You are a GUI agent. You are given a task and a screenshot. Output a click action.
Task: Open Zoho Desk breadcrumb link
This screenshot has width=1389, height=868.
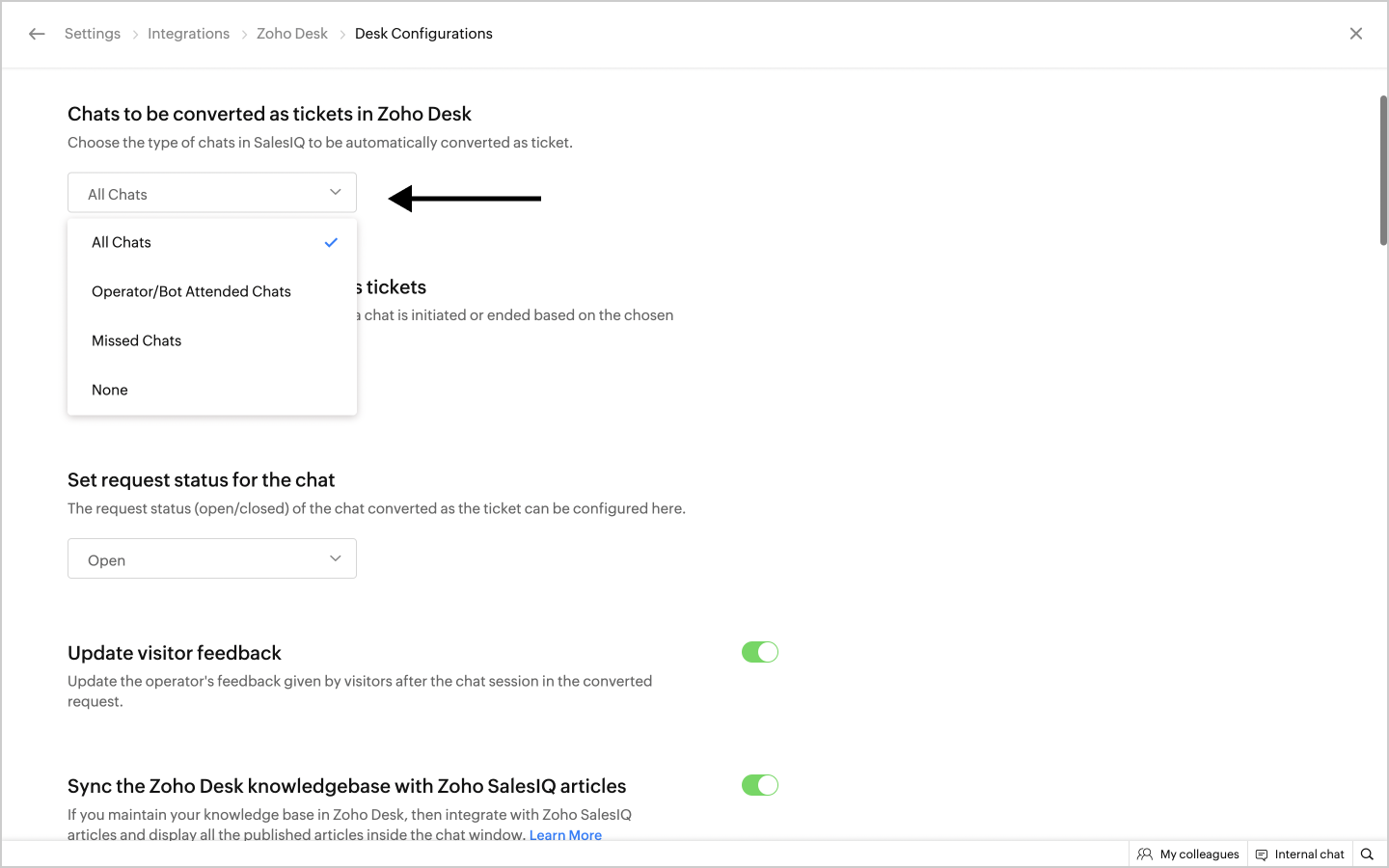(292, 34)
